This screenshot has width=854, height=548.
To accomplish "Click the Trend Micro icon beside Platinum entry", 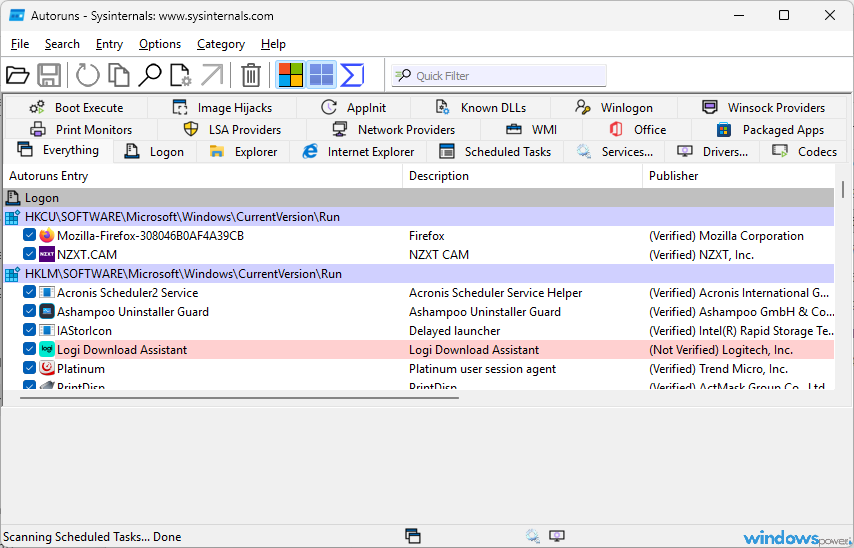I will click(x=47, y=369).
